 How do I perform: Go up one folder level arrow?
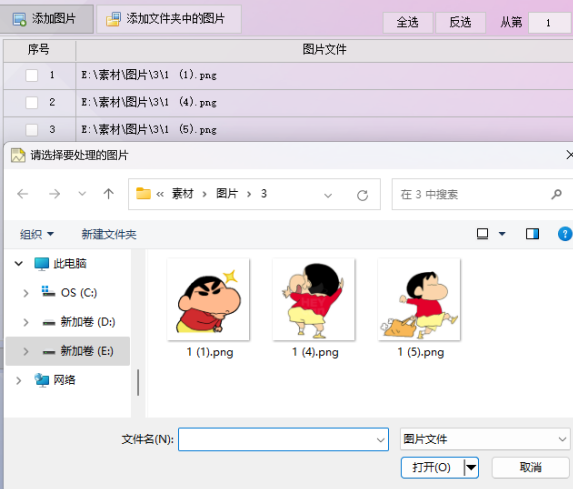pyautogui.click(x=108, y=194)
